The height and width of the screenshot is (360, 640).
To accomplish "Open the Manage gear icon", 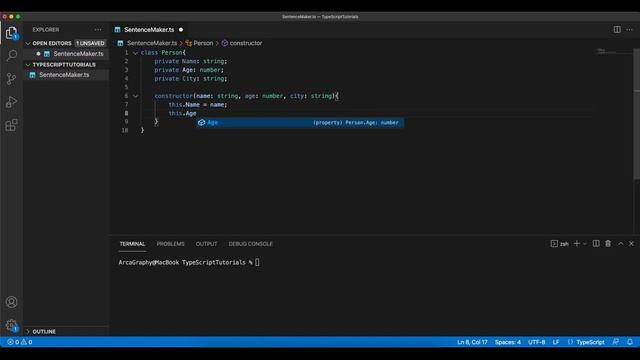I will pos(11,325).
